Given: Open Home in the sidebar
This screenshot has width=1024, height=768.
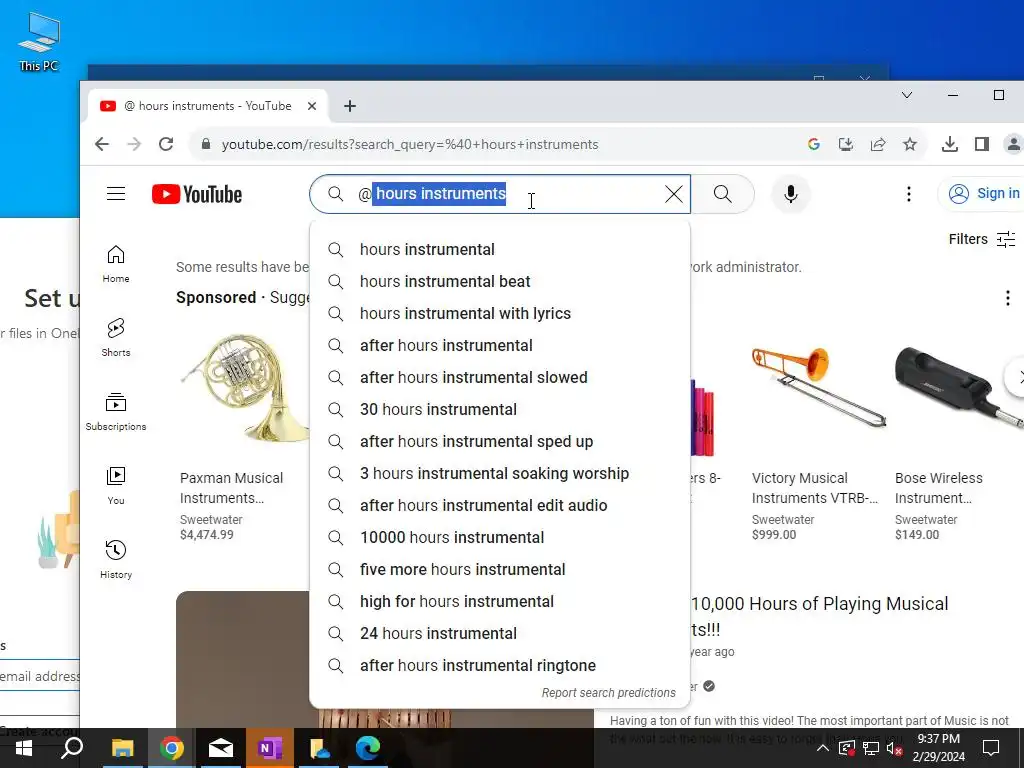Looking at the screenshot, I should [116, 264].
